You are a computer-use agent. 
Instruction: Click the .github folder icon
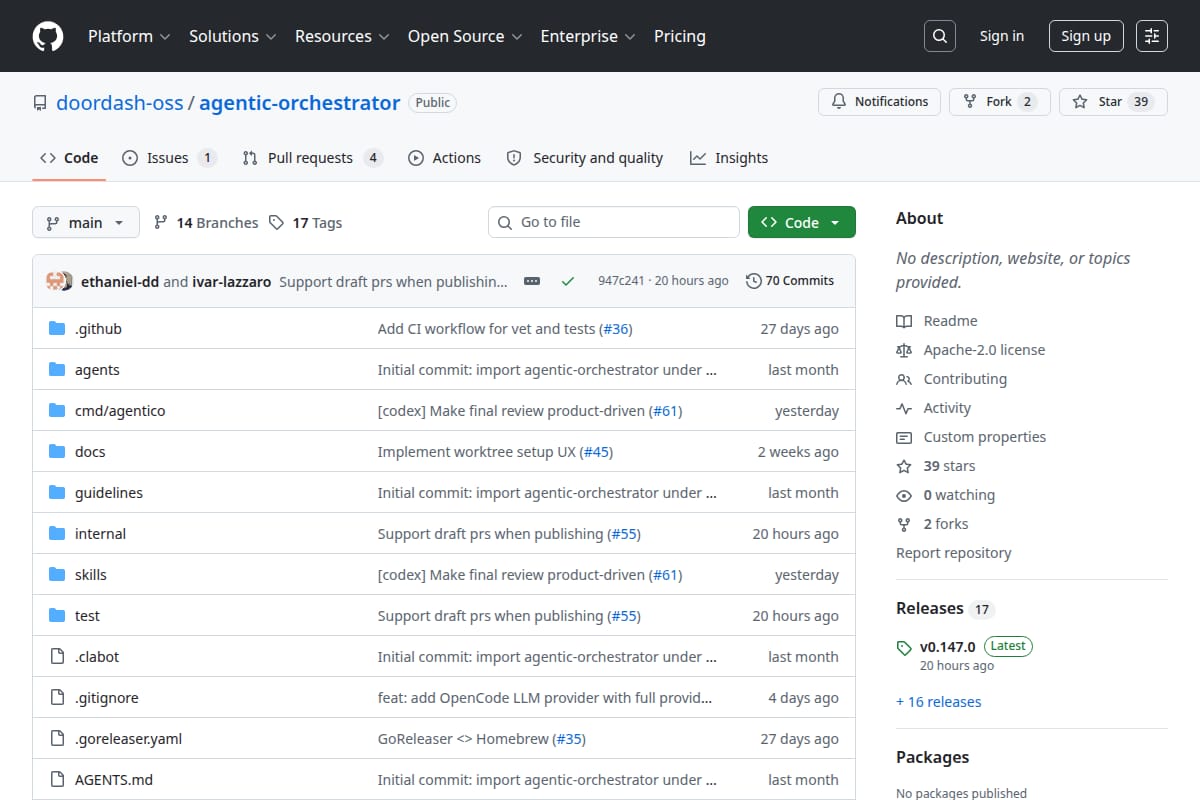57,329
